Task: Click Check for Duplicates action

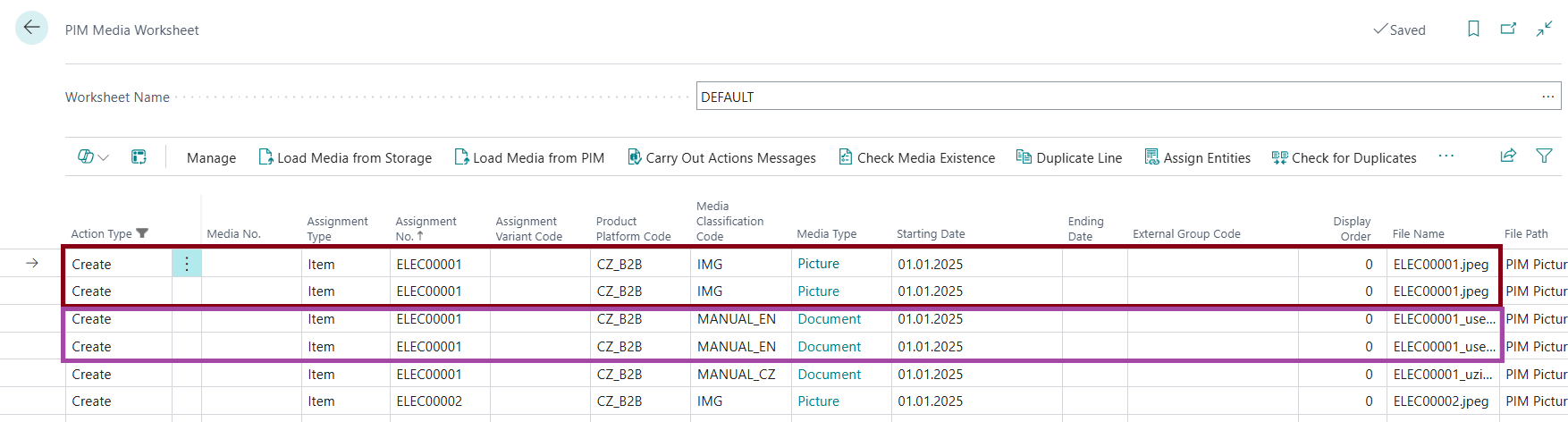Action: coord(1344,158)
